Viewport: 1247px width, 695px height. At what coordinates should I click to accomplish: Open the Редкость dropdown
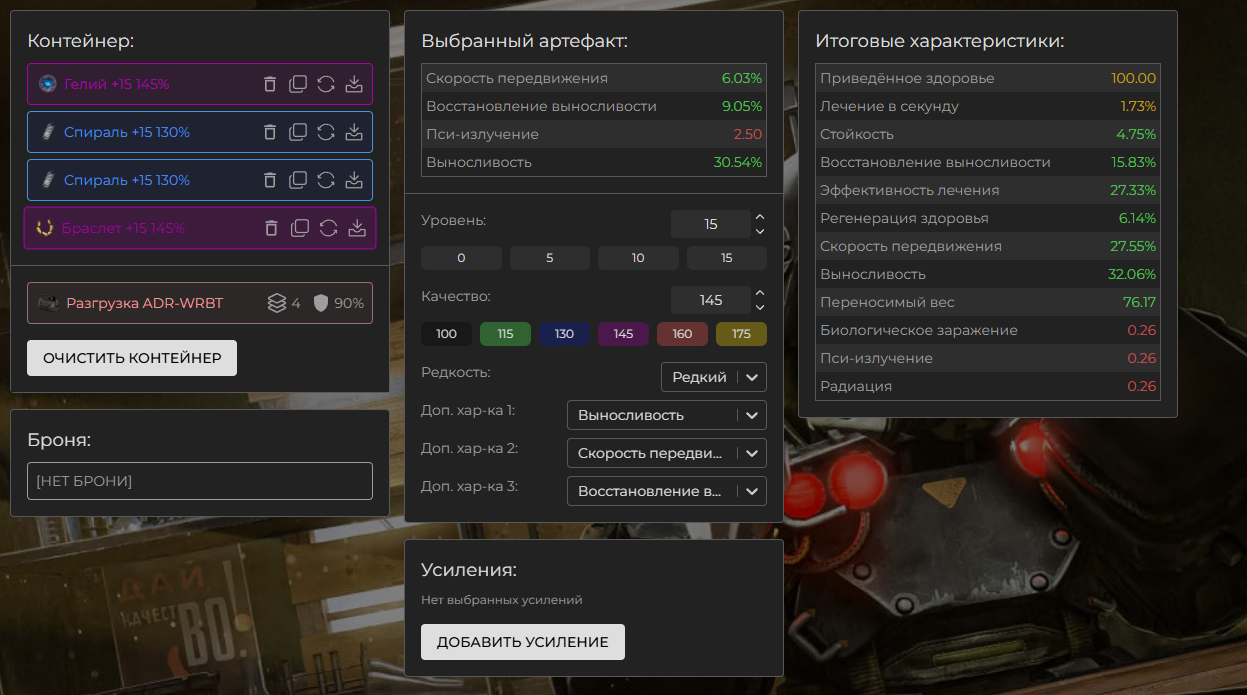tap(713, 377)
